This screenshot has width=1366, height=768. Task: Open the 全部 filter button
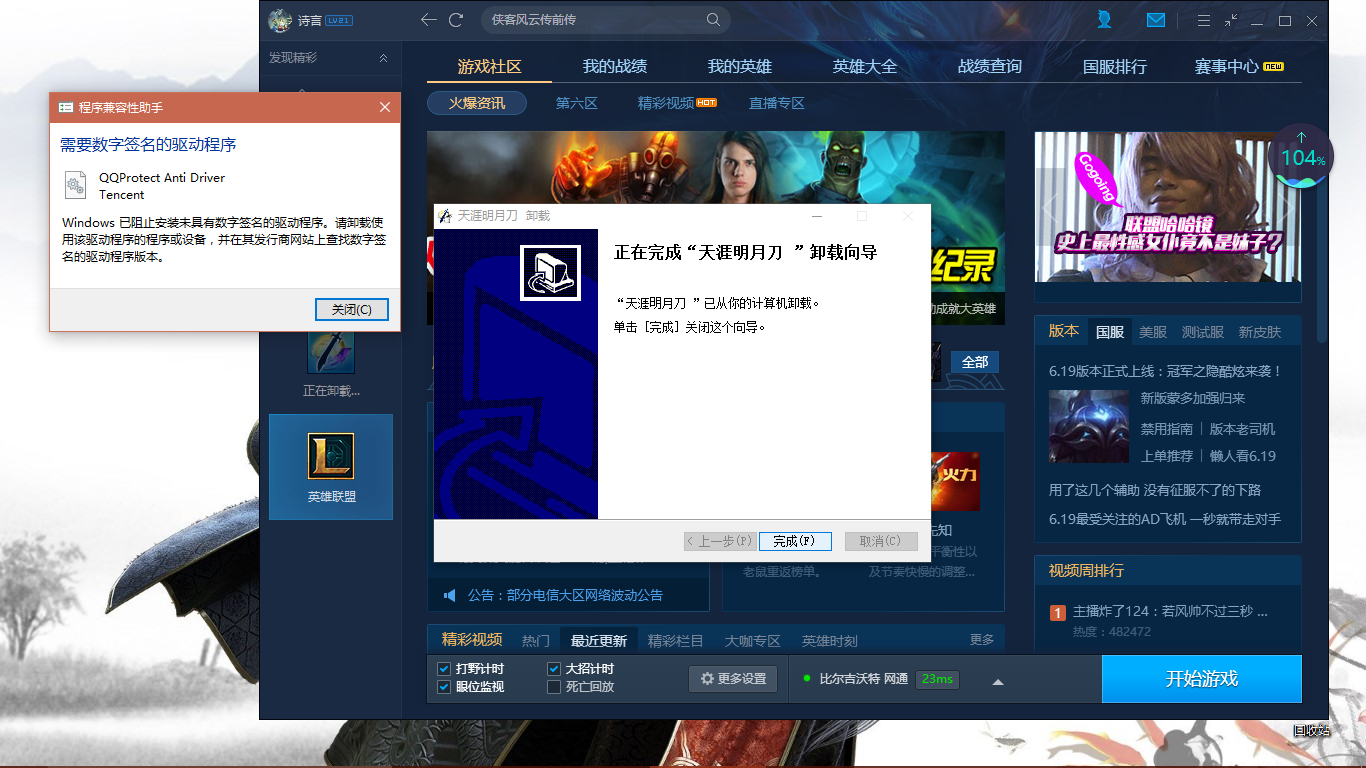tap(975, 362)
